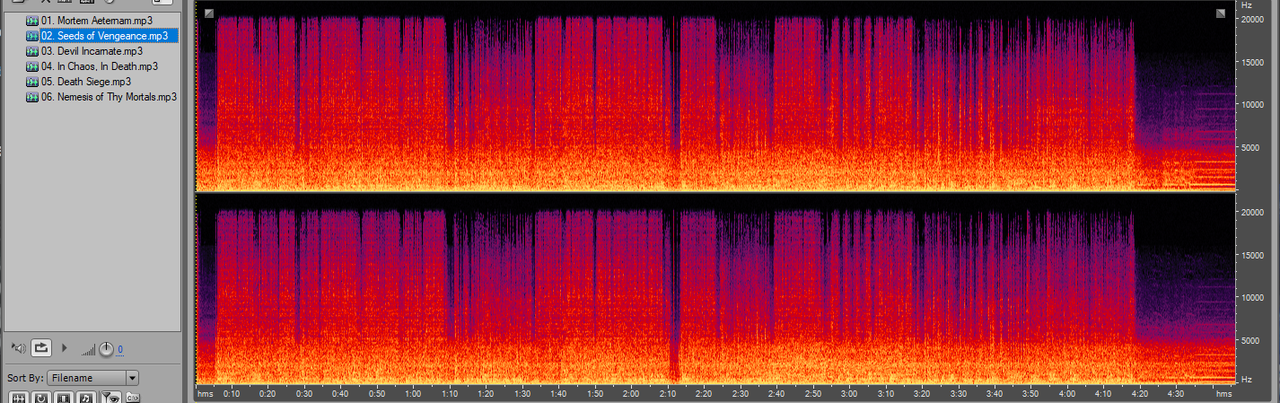This screenshot has height=403, width=1280.
Task: Click the Sort By label
Action: 25,378
